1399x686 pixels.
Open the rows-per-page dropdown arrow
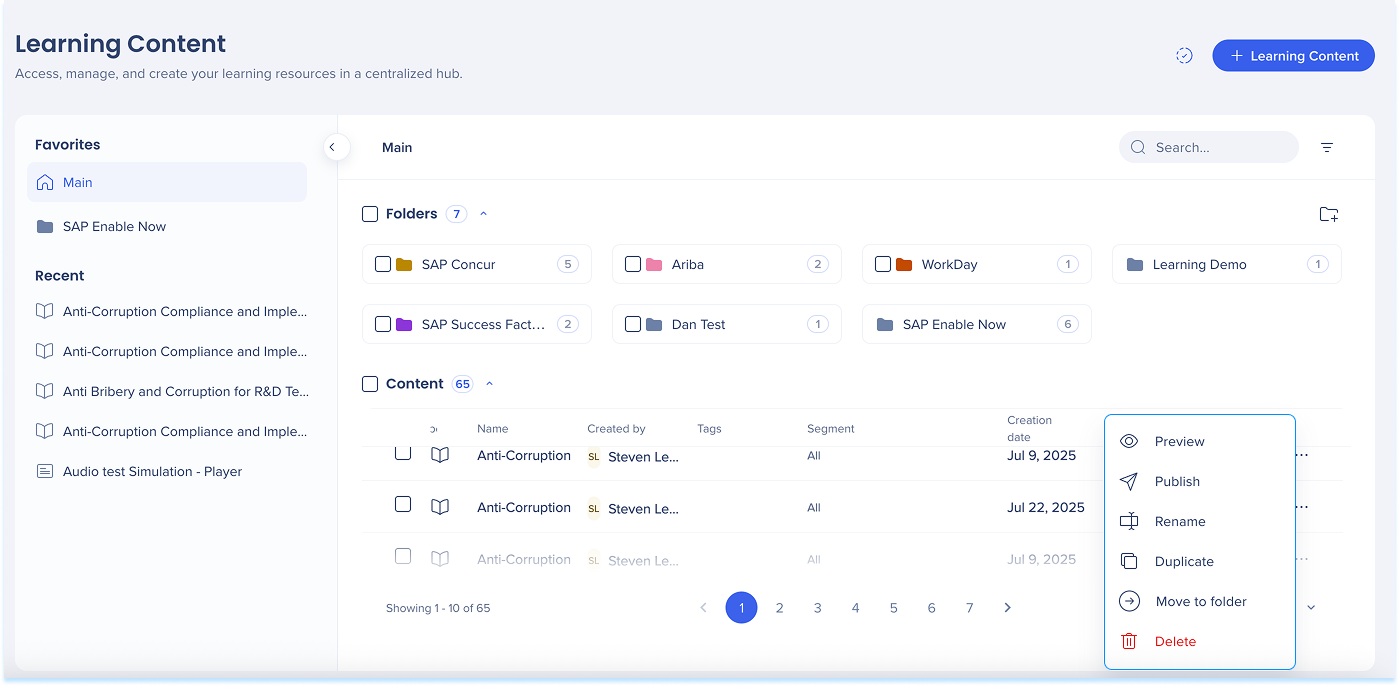(1311, 607)
